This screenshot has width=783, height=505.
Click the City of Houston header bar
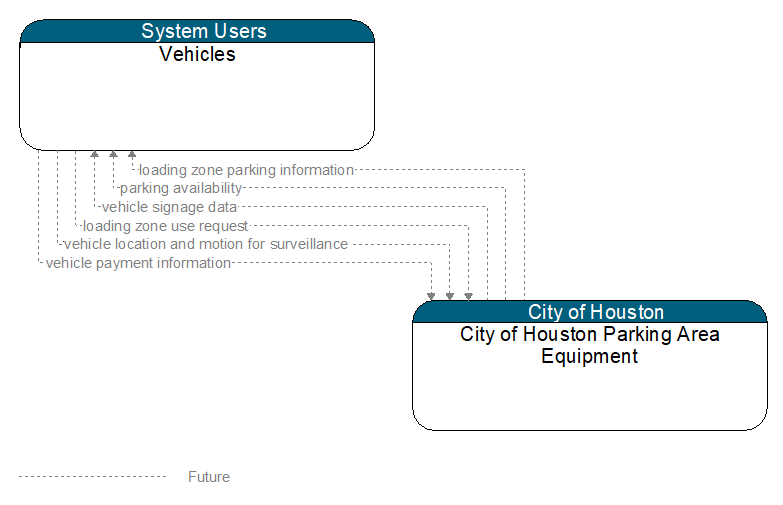[x=590, y=312]
